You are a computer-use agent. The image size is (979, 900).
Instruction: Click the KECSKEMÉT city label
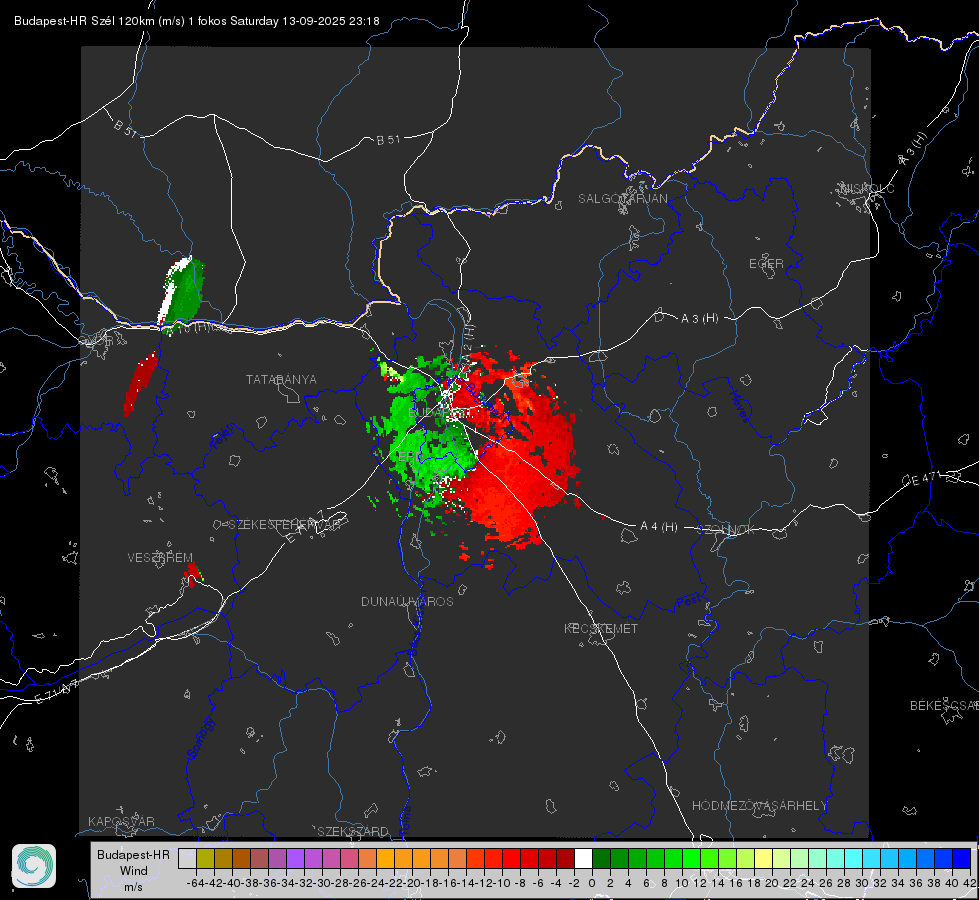tap(601, 629)
